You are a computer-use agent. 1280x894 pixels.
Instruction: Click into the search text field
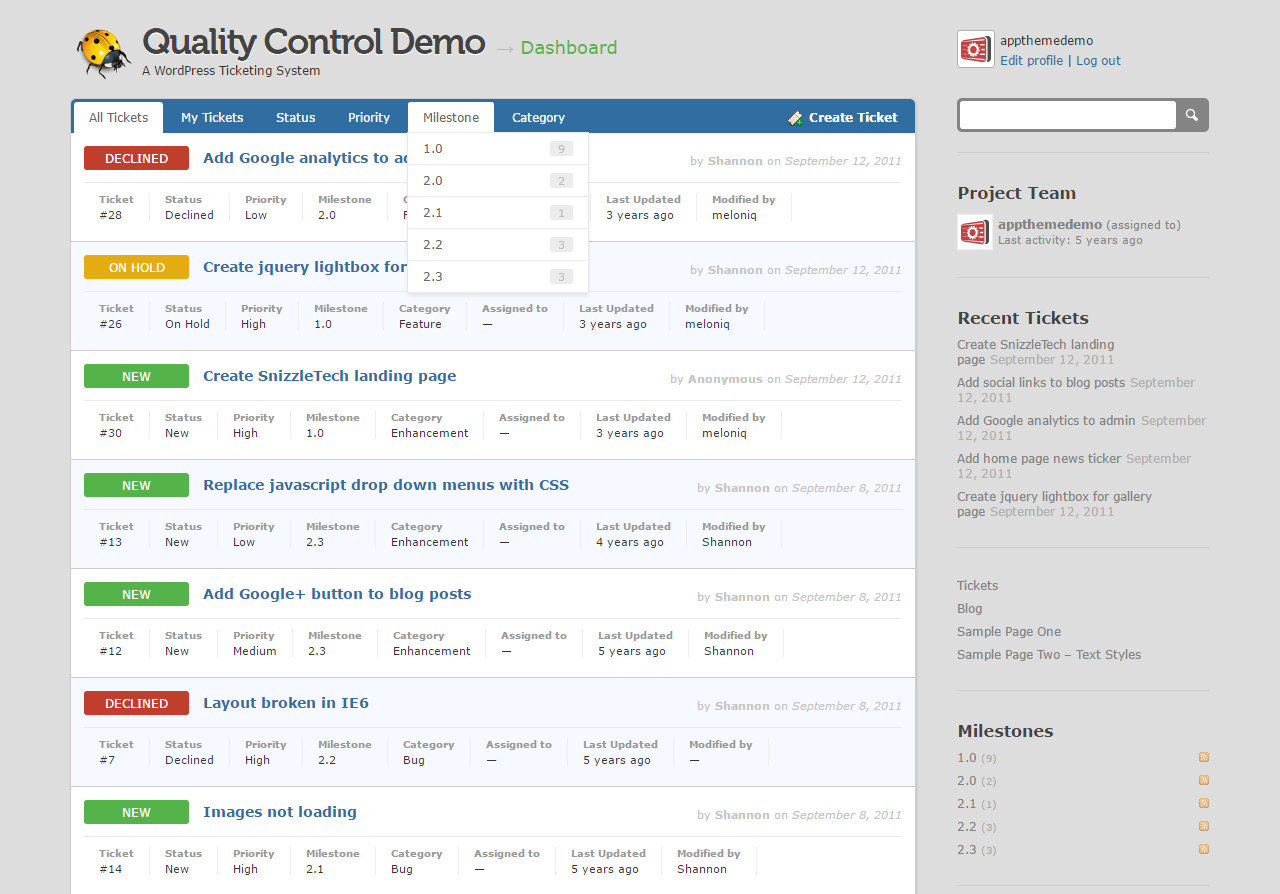pos(1067,115)
